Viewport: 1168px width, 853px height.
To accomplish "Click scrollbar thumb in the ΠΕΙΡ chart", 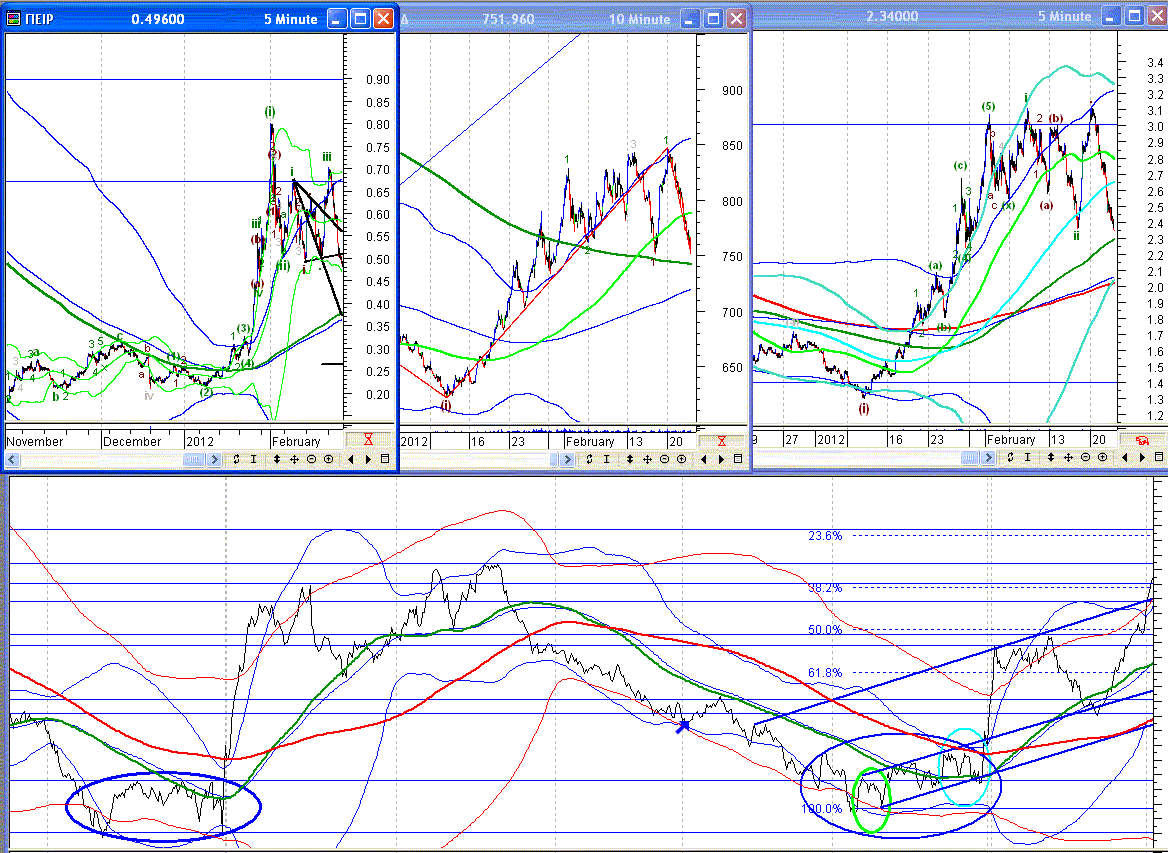I will click(194, 459).
